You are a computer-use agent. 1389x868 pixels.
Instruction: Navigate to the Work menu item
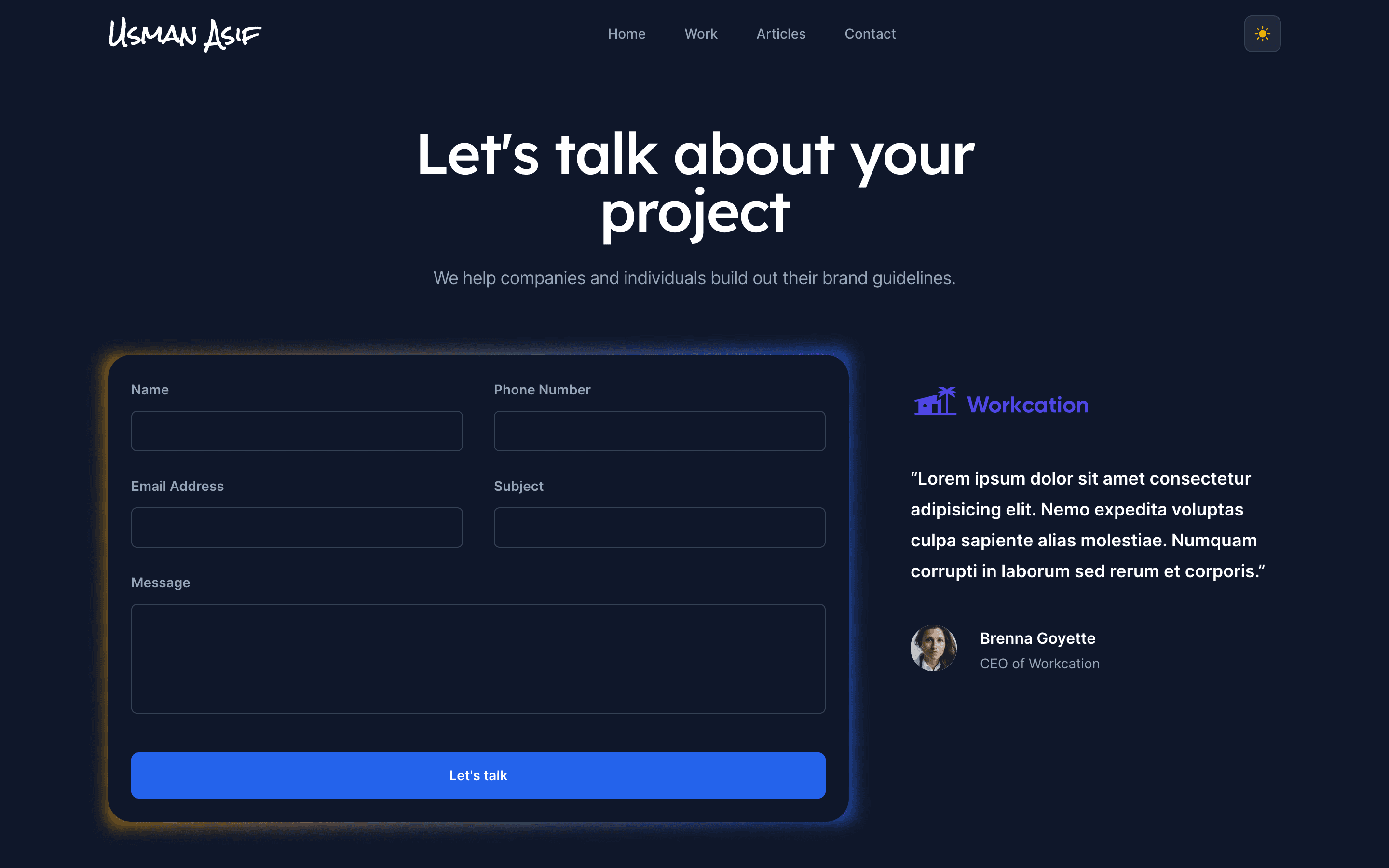point(700,33)
